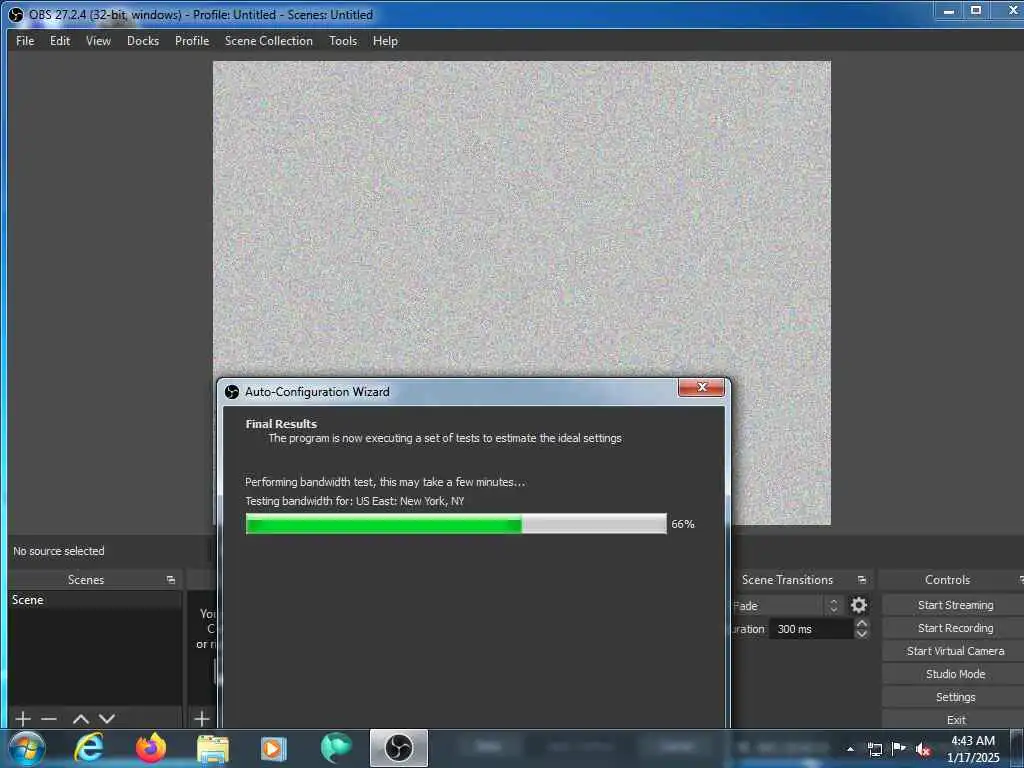Open the File menu
Image resolution: width=1024 pixels, height=768 pixels.
[x=25, y=40]
